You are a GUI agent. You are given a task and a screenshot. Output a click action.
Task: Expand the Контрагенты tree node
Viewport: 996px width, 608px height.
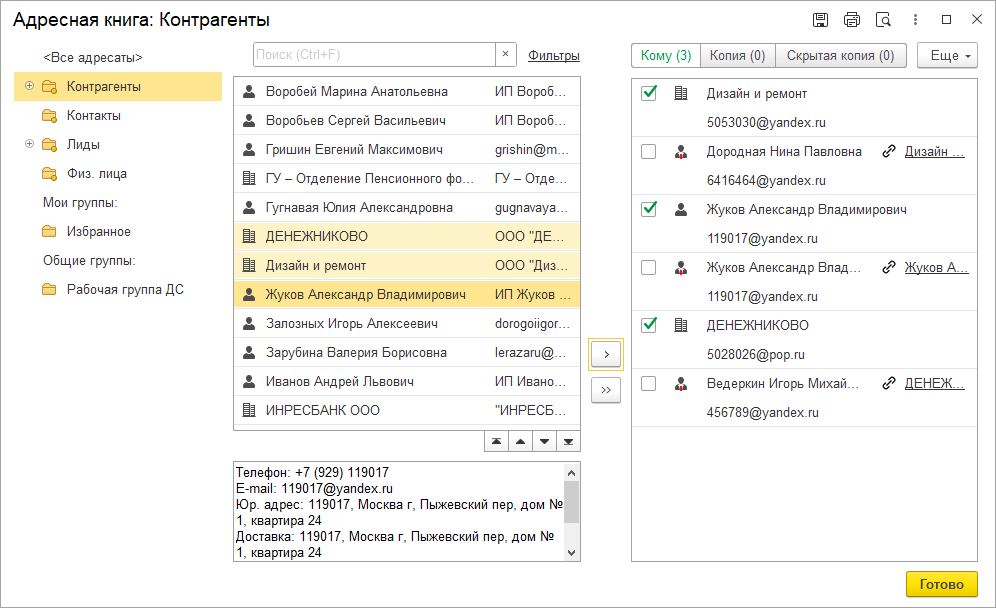click(x=29, y=86)
